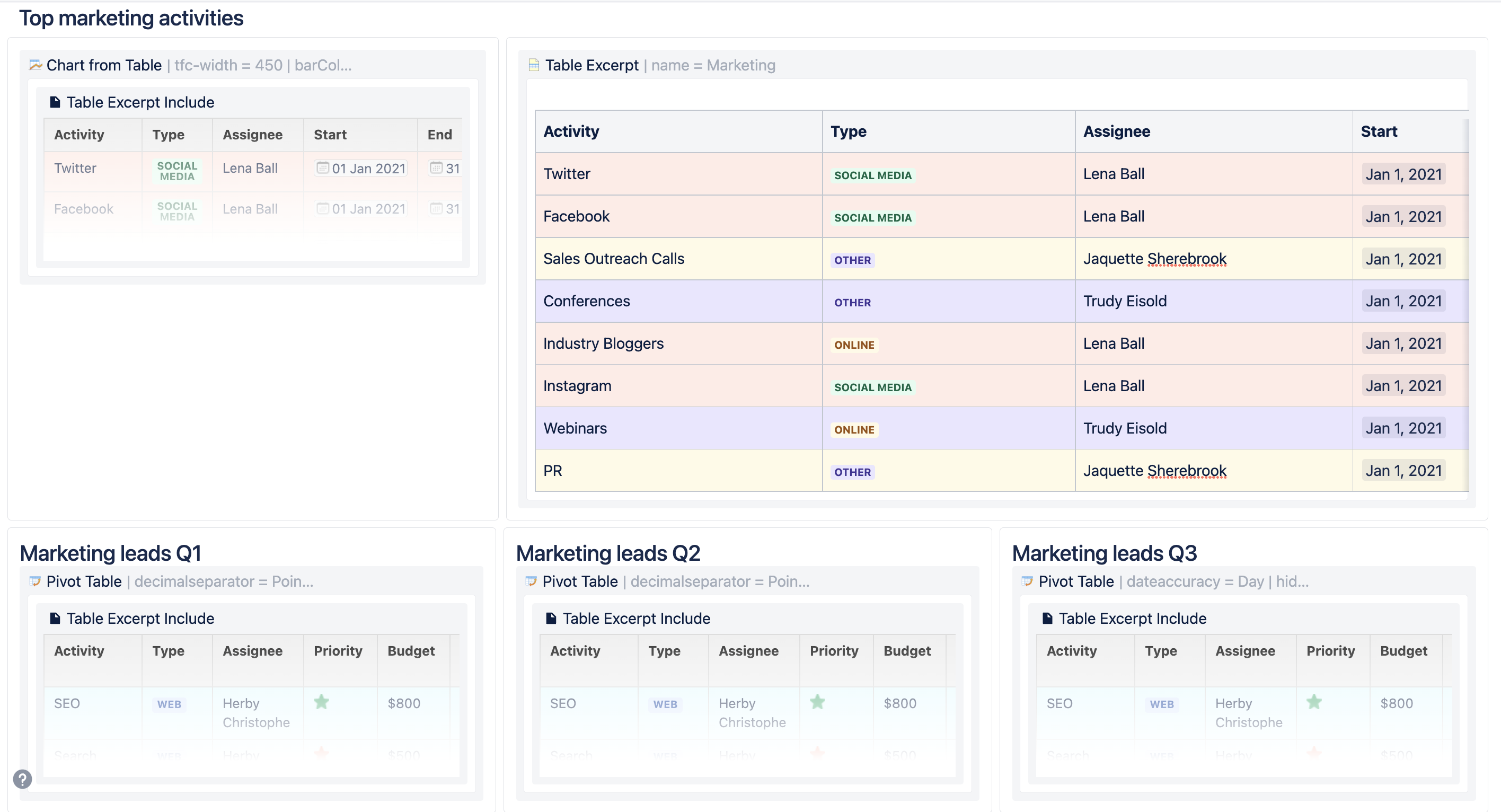Click the ONLINE badge on the Webinars row

(854, 429)
